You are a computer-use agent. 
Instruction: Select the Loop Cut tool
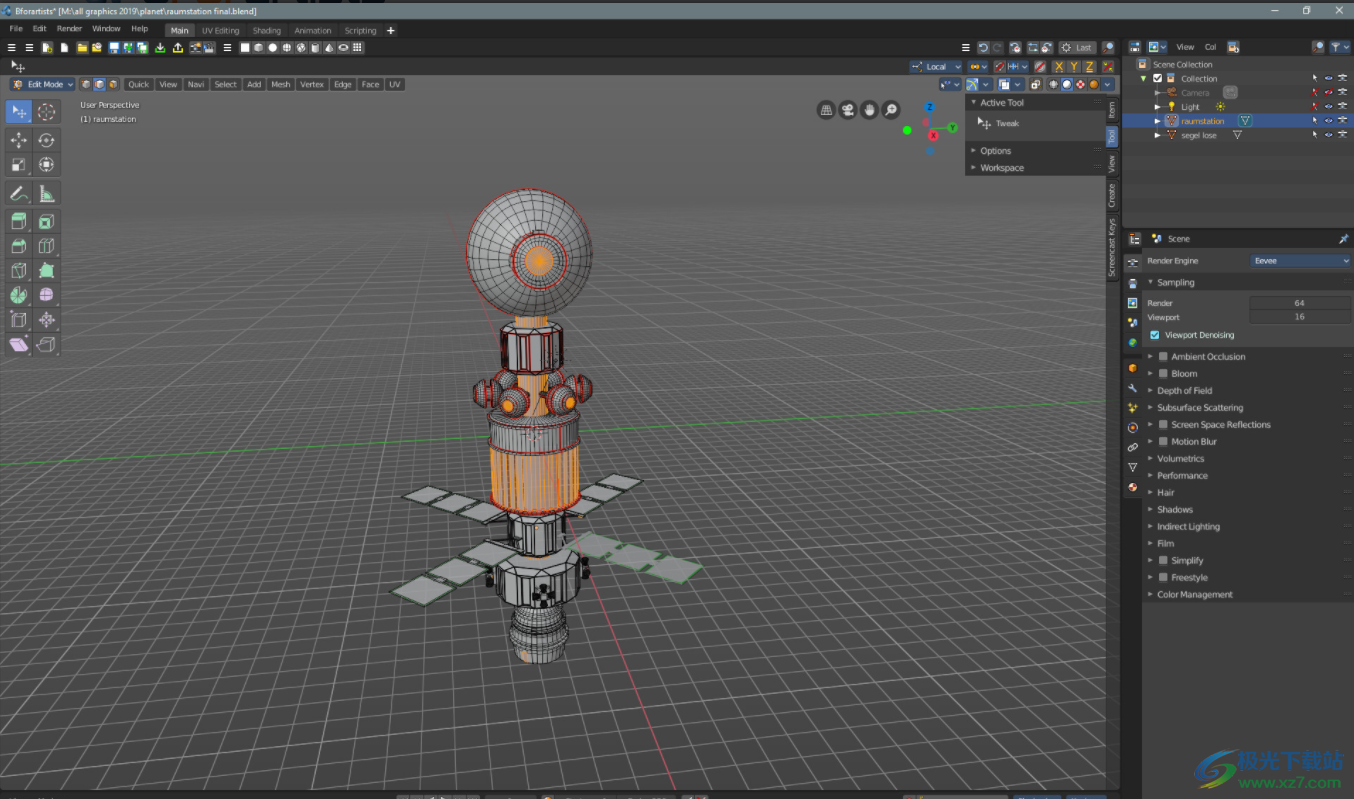46,246
